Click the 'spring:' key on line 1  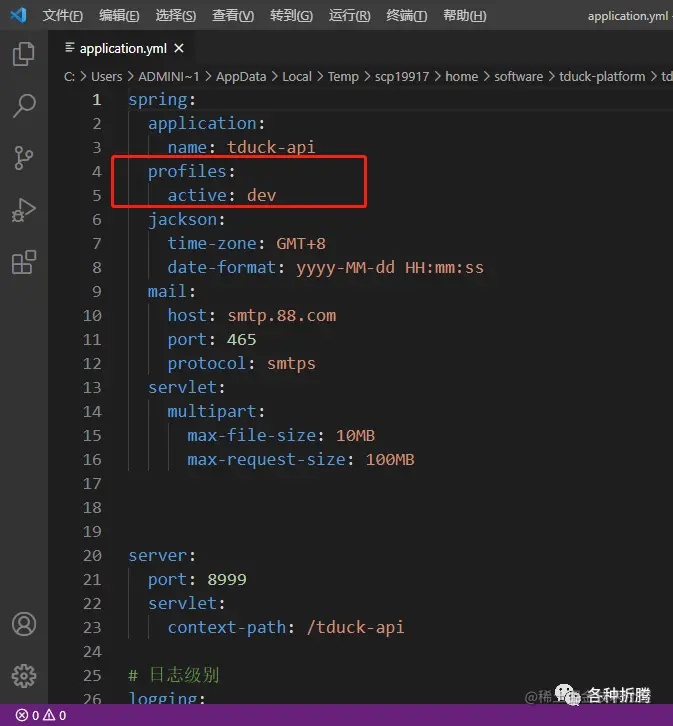click(162, 100)
